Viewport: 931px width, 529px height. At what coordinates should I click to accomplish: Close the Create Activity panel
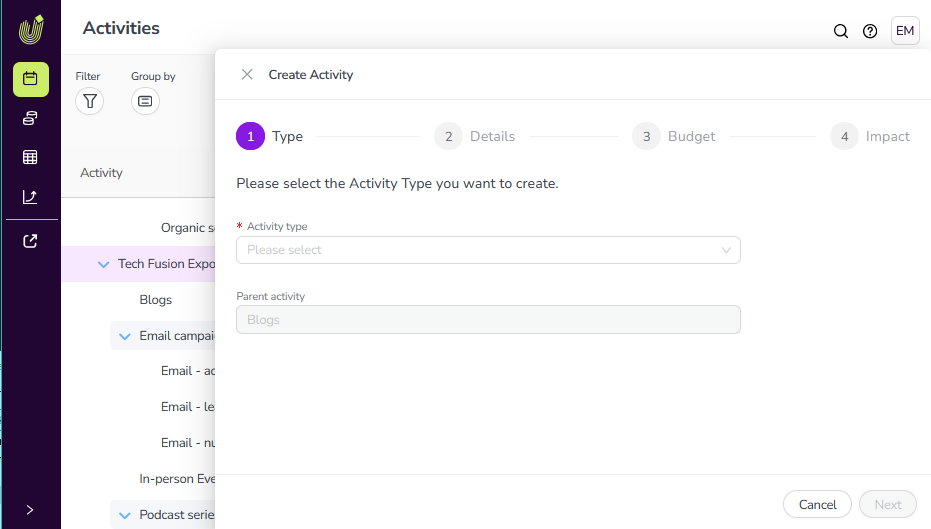(247, 75)
